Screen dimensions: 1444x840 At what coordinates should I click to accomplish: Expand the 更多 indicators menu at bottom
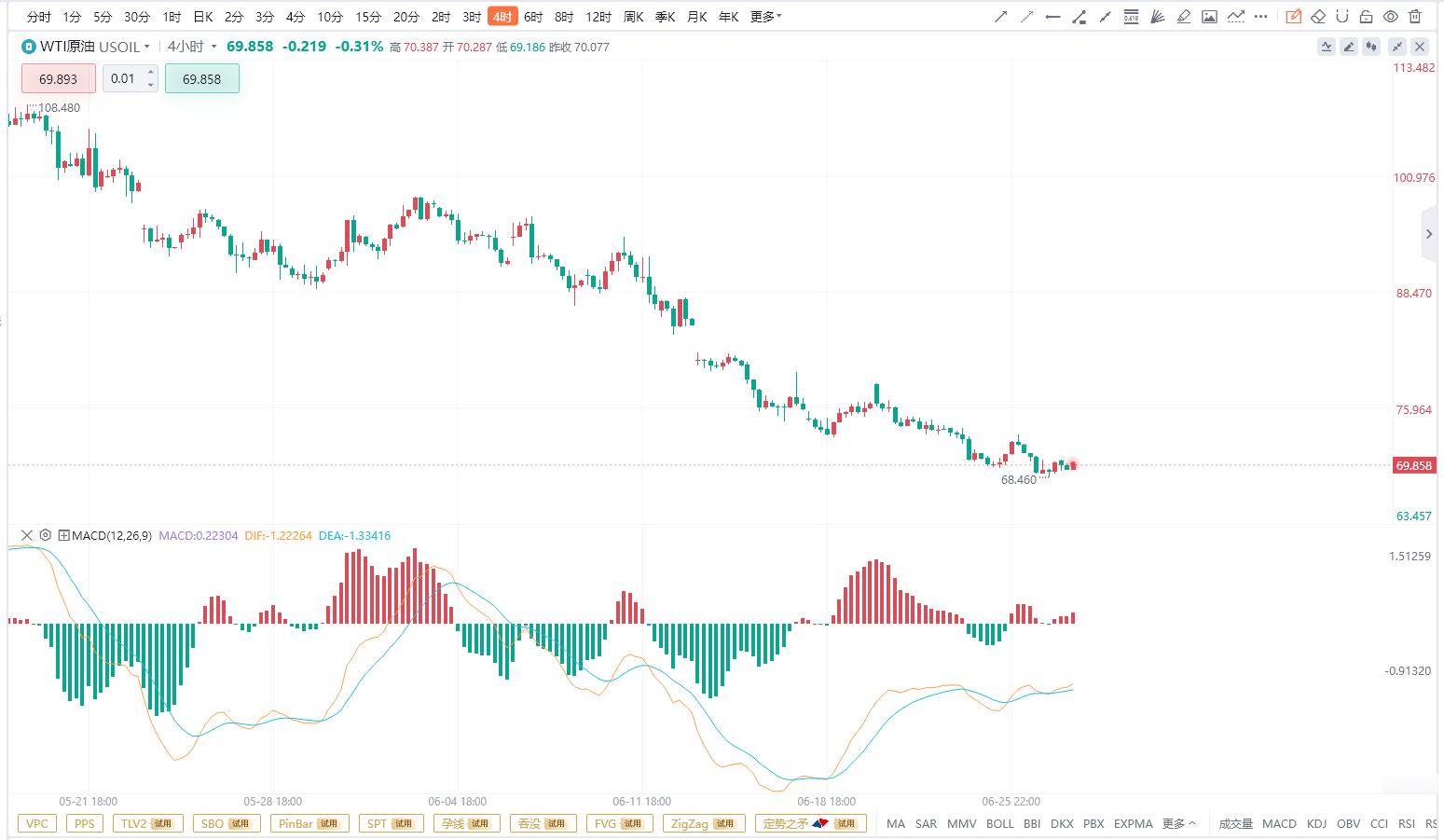1179,823
